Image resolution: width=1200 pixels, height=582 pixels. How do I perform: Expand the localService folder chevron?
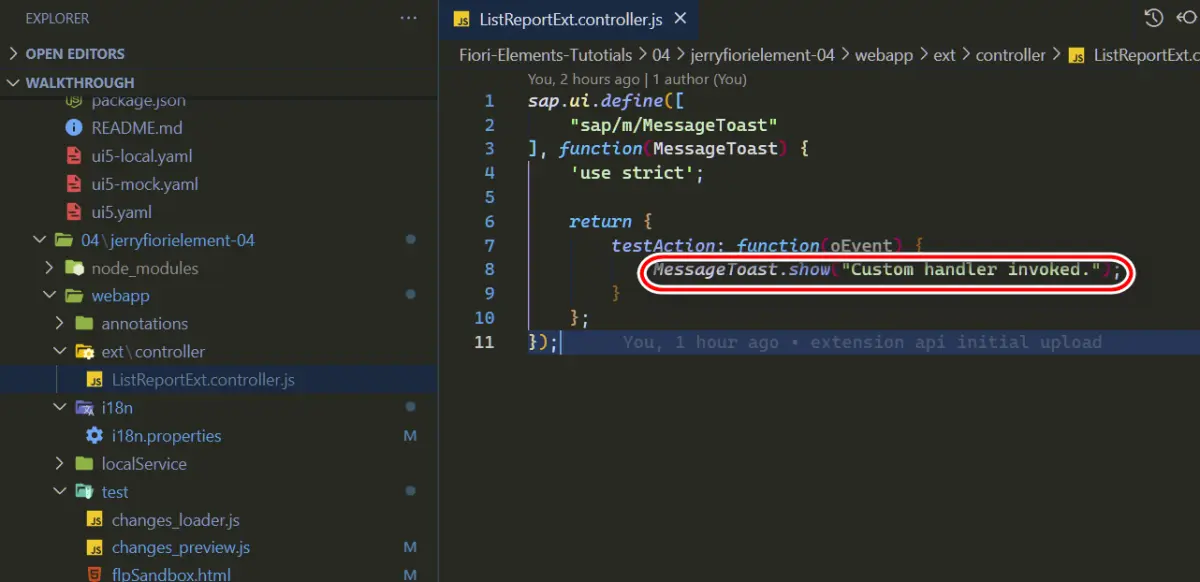(x=59, y=464)
